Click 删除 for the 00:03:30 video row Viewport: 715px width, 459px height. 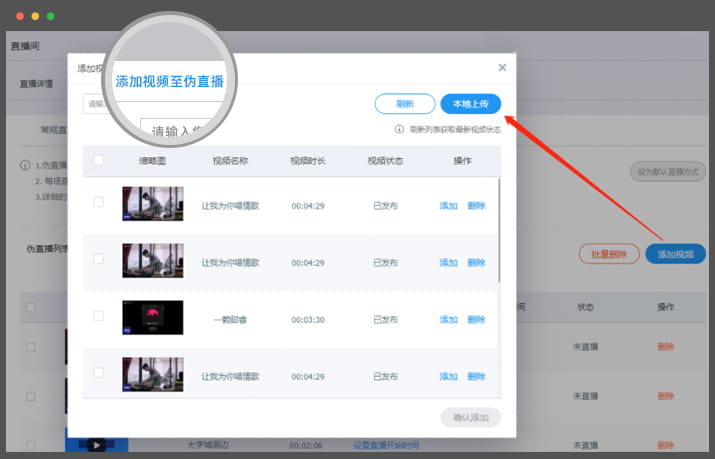click(476, 320)
